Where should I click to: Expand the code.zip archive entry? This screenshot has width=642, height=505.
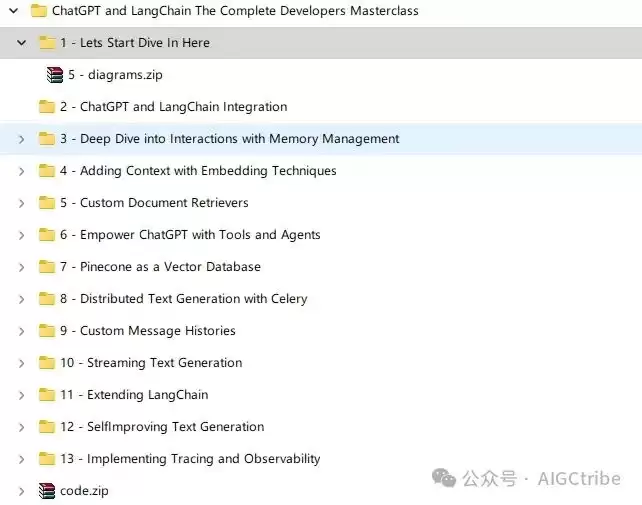click(x=22, y=491)
